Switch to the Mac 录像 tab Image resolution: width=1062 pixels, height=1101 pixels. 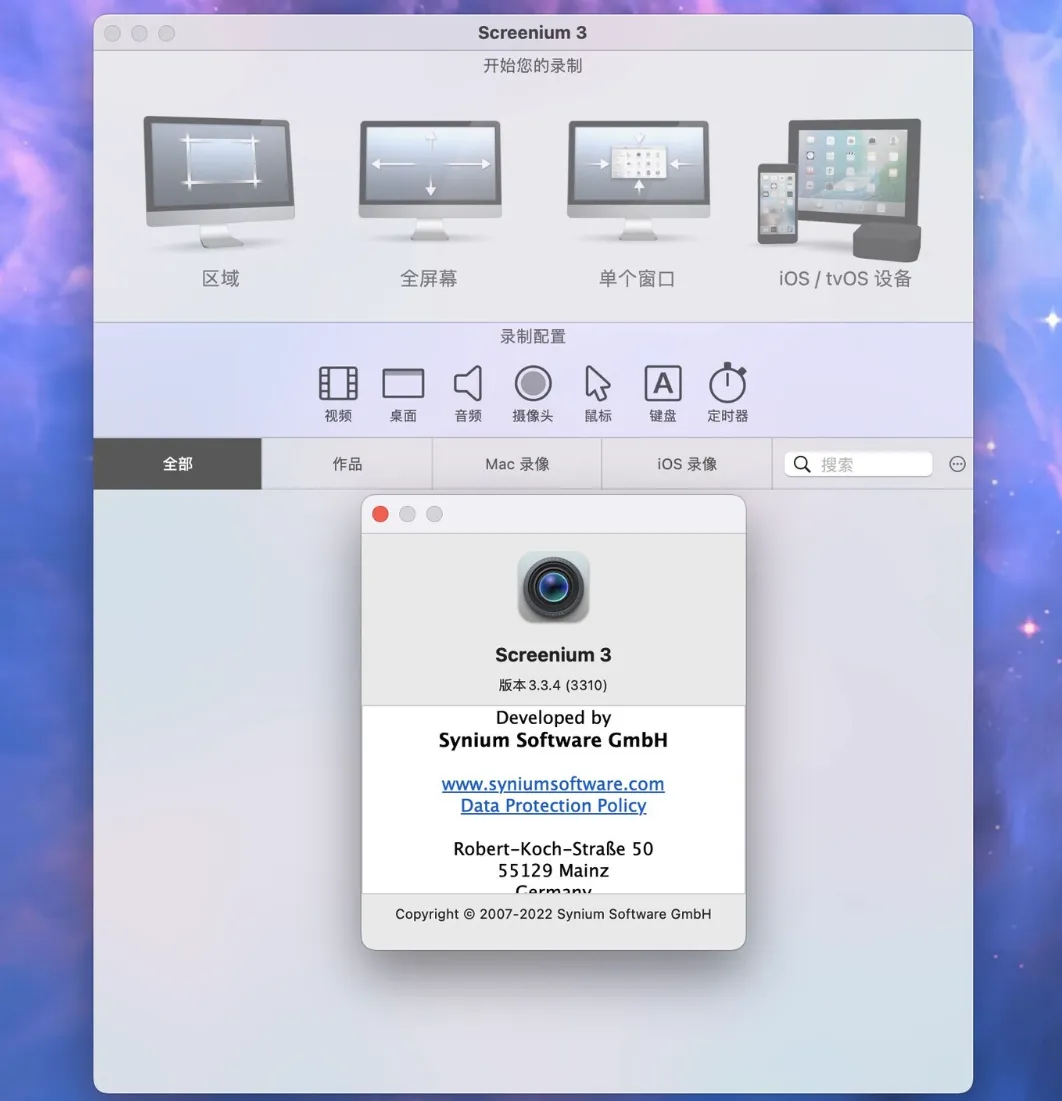(x=517, y=464)
